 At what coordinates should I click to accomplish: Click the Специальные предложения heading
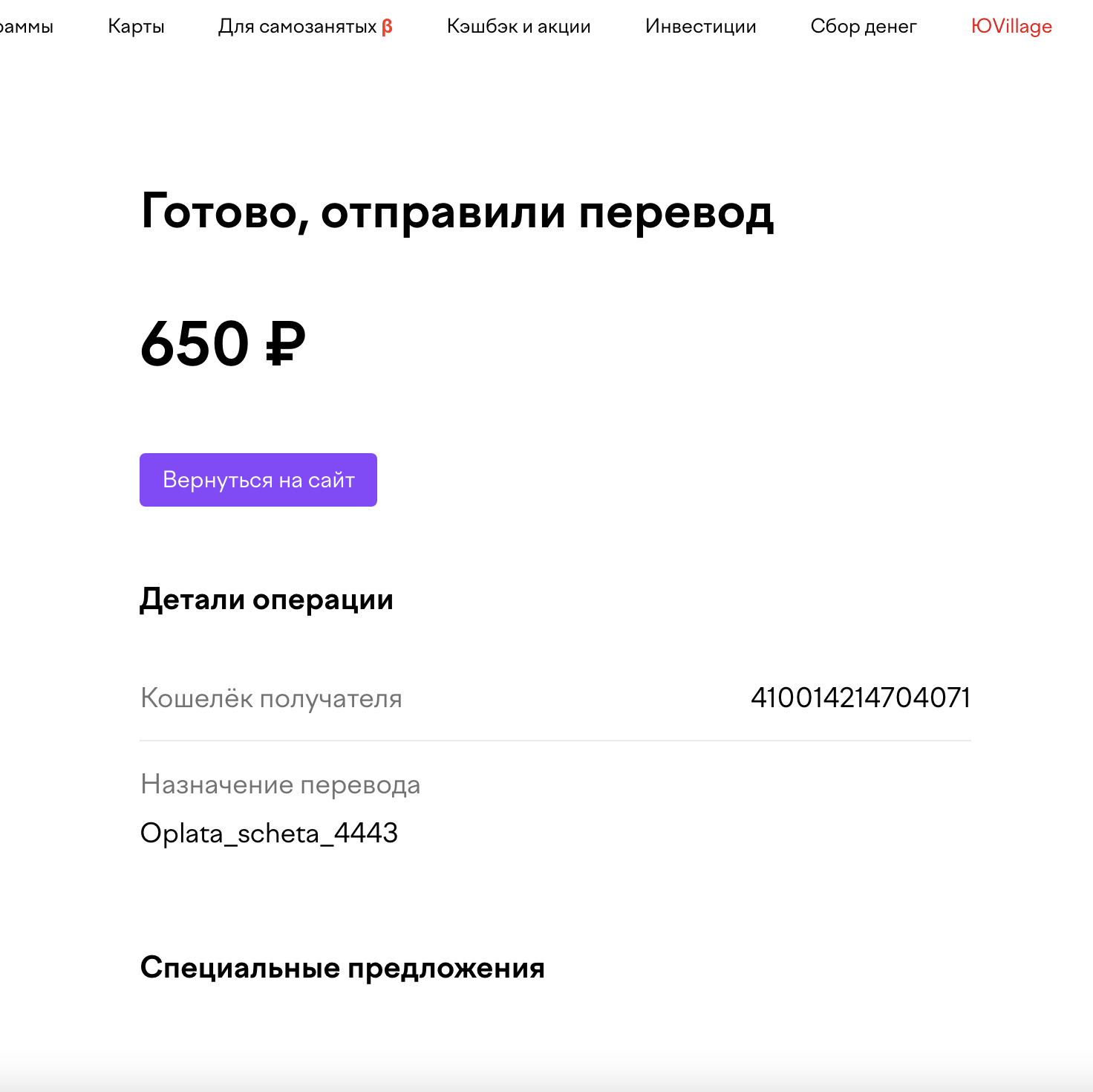click(x=342, y=969)
